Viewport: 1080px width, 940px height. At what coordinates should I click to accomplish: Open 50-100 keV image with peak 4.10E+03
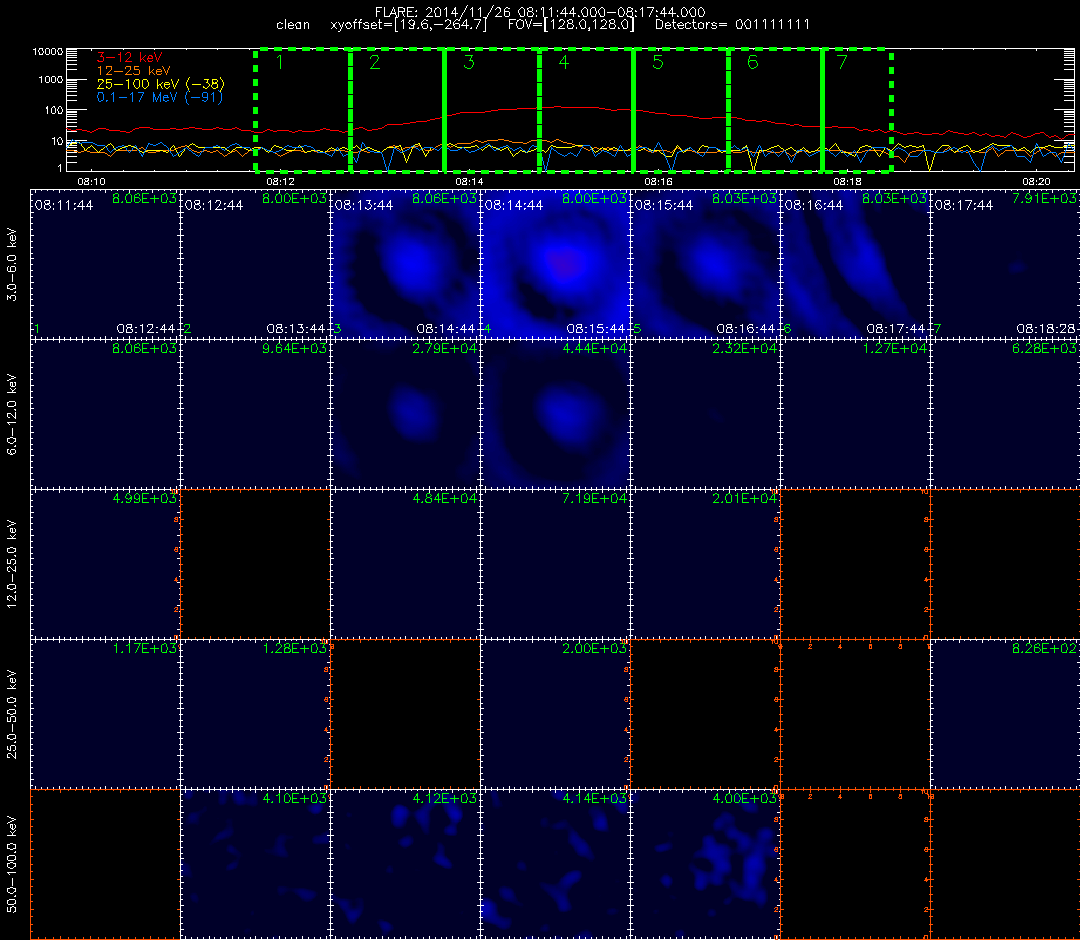point(256,864)
